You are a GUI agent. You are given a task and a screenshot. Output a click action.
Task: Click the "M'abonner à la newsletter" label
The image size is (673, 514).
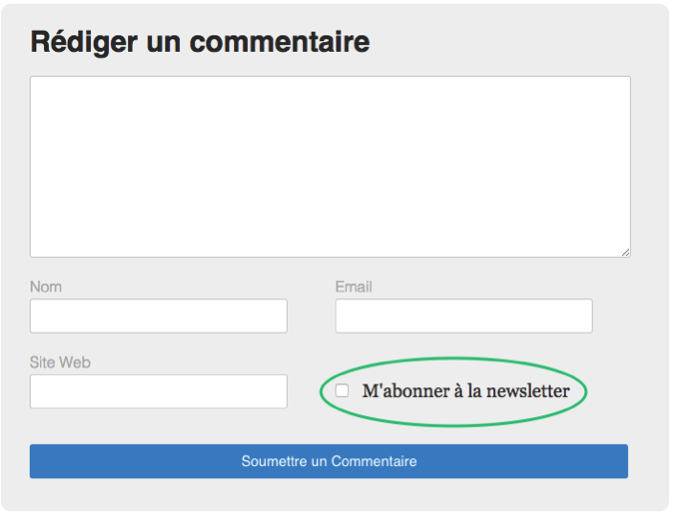465,391
